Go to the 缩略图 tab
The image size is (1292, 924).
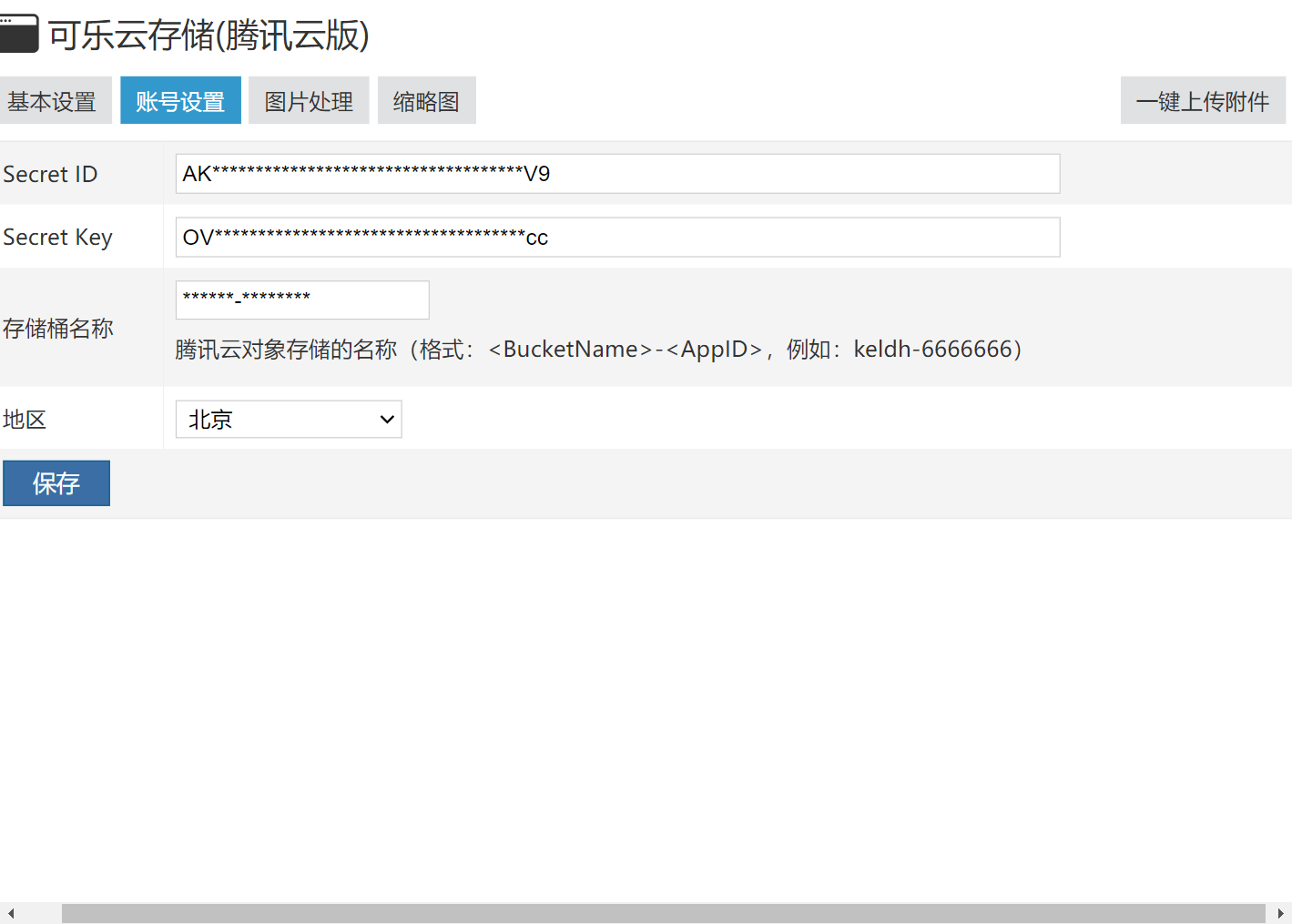click(x=426, y=100)
